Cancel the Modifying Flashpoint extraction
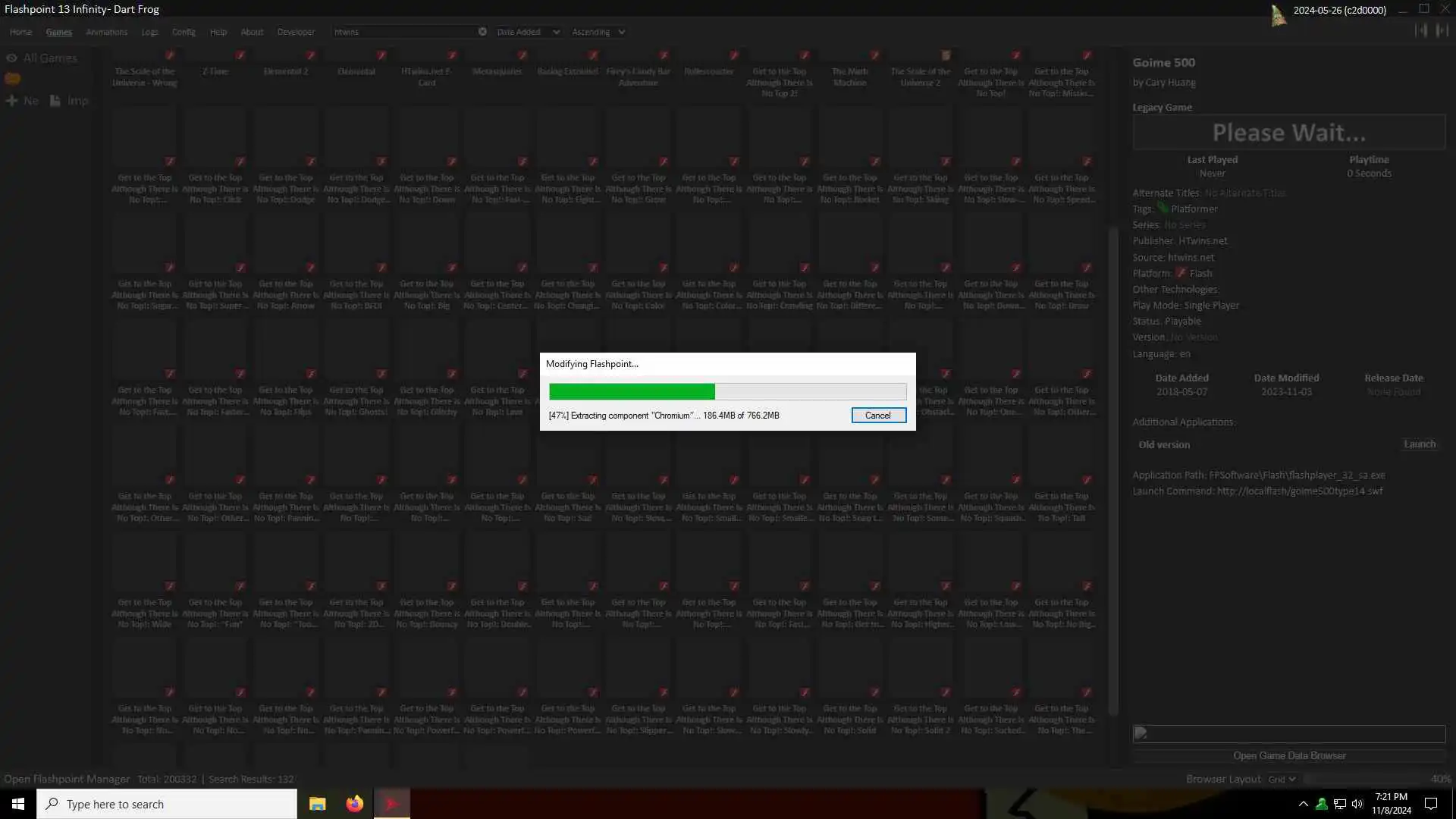 tap(878, 415)
